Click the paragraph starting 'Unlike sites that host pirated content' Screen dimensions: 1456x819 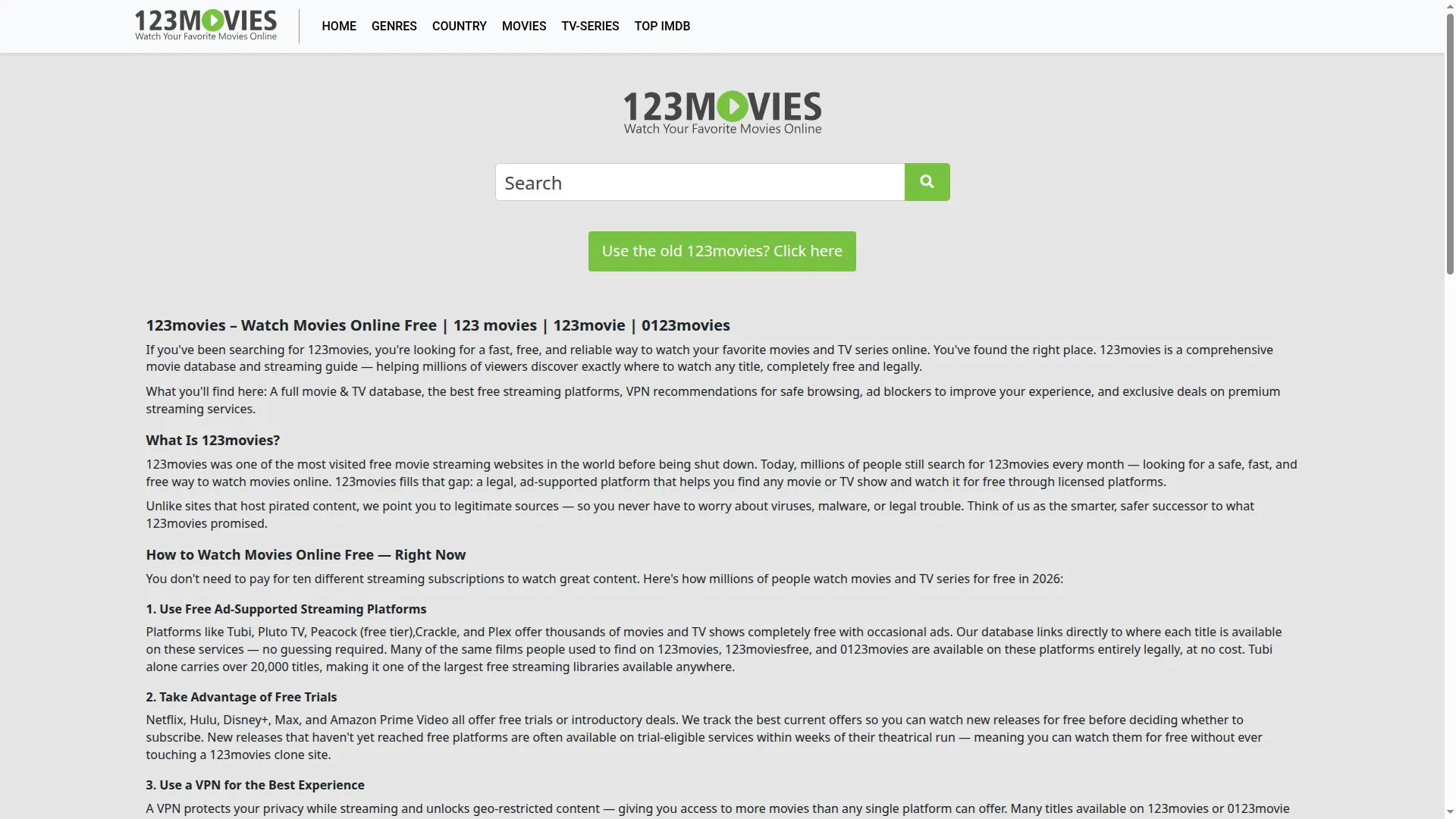pyautogui.click(x=700, y=515)
